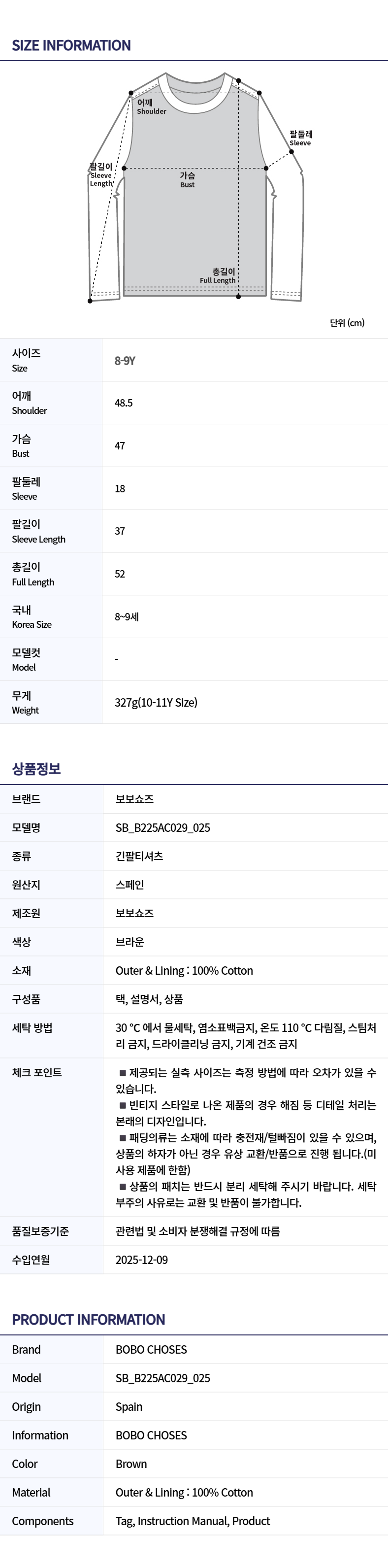Select the 8-9Y size value

point(125,360)
